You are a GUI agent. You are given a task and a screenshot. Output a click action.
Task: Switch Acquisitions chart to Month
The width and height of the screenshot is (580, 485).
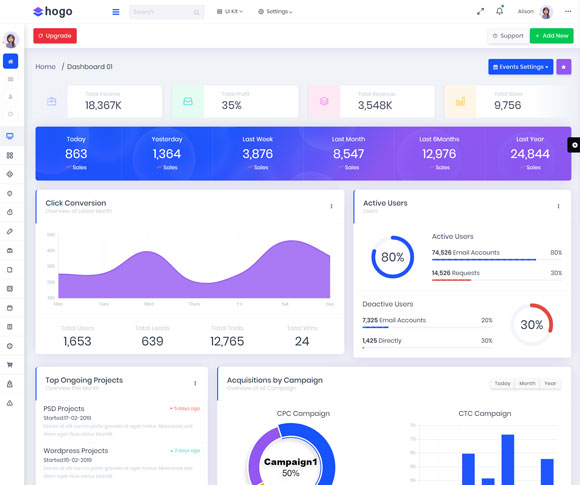pyautogui.click(x=527, y=383)
